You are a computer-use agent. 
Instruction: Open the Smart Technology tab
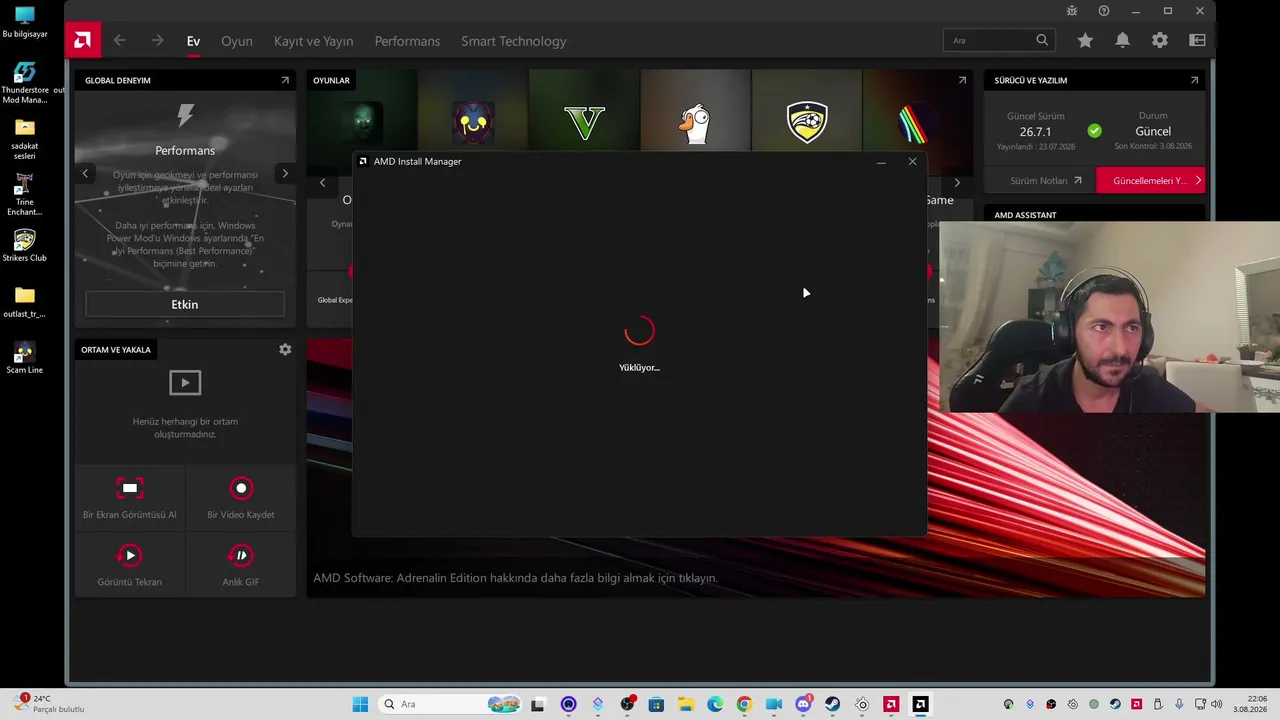point(514,41)
